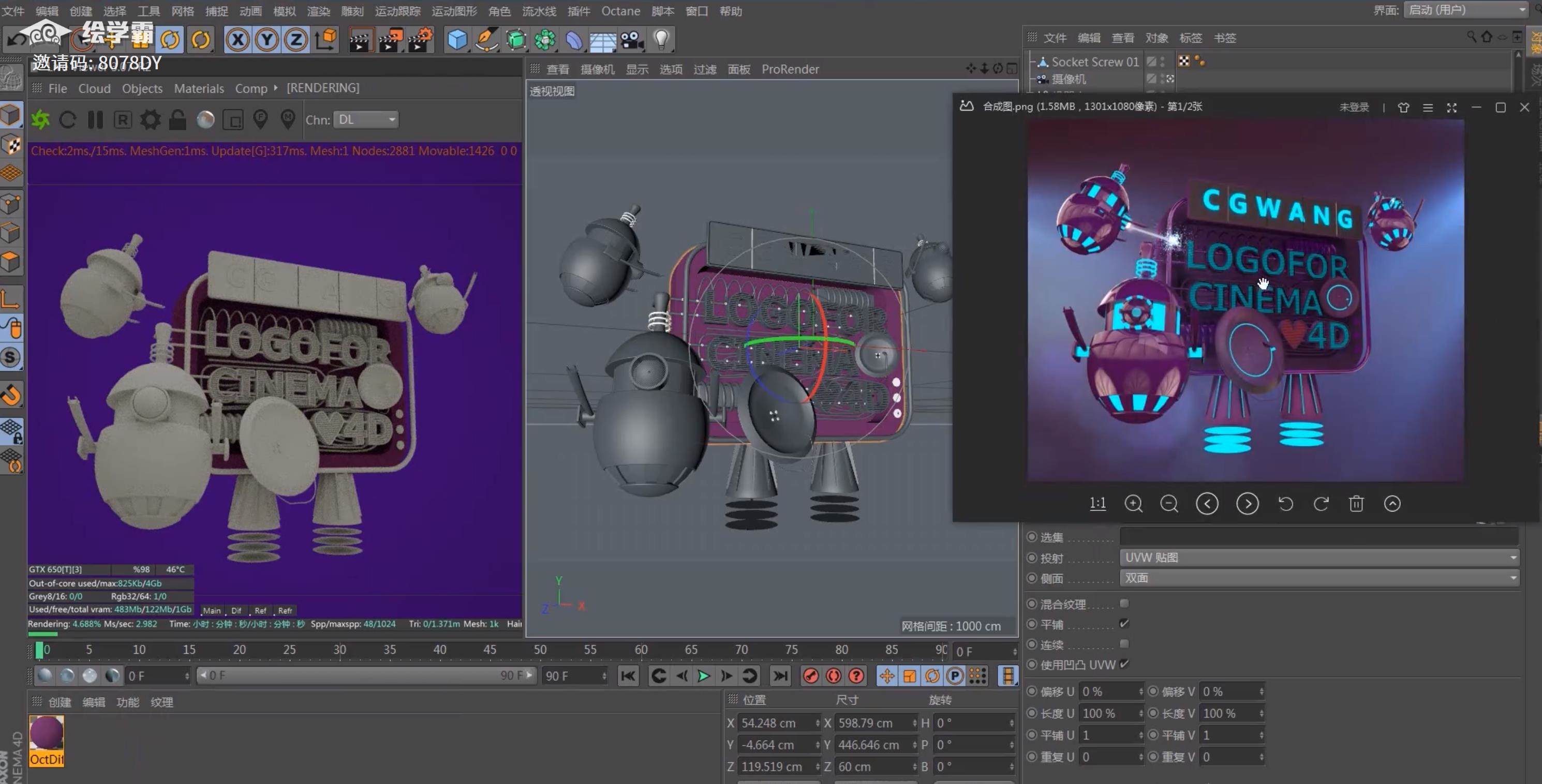Open the Octane menu in menu bar
Viewport: 1542px width, 784px height.
620,11
